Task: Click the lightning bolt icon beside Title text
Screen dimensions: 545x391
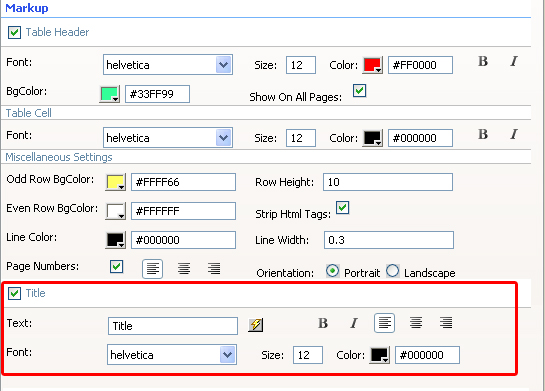Action: (x=255, y=325)
